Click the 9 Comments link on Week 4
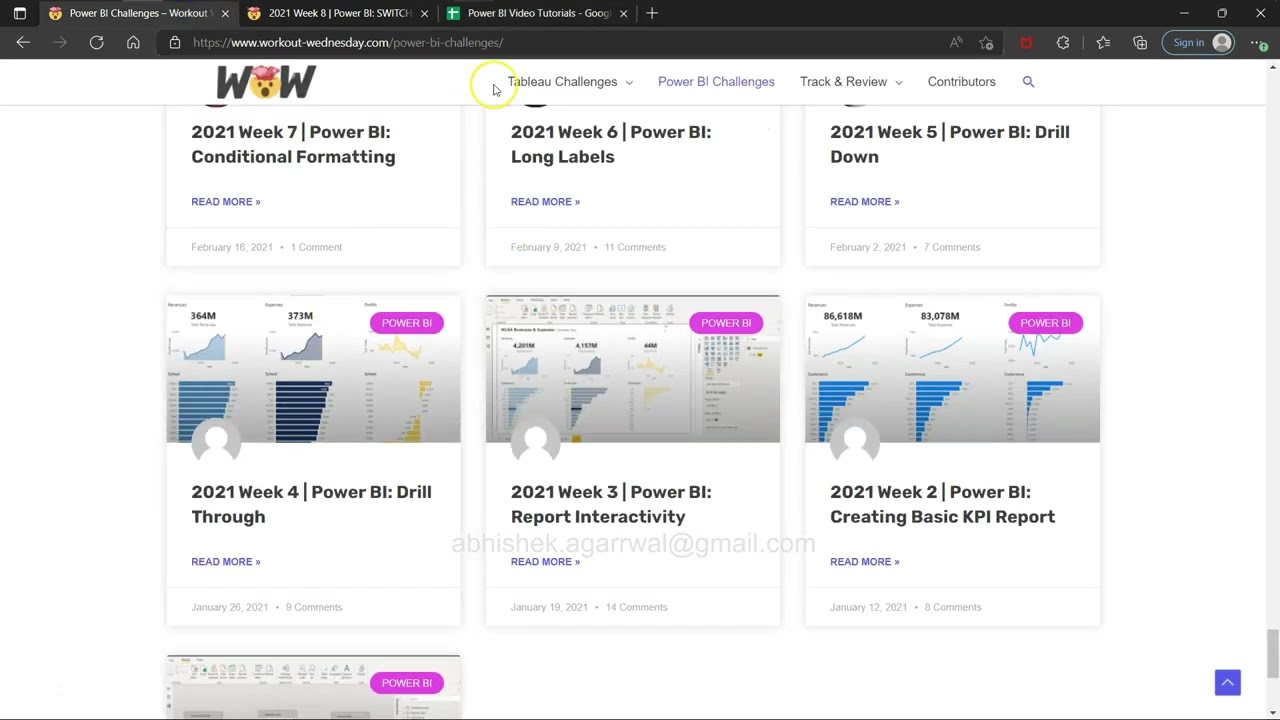Screen dimensions: 1280x720 pos(314,607)
